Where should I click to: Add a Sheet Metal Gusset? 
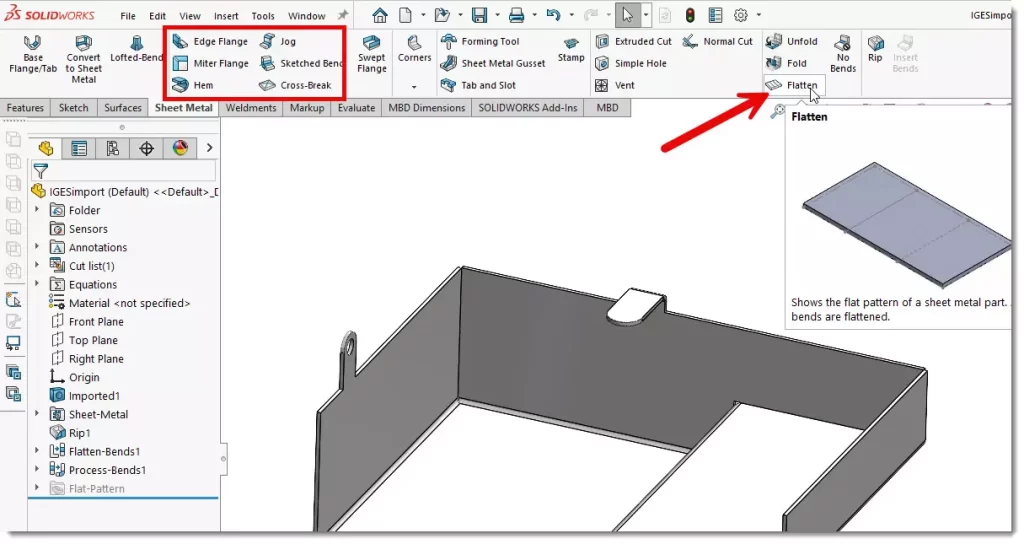point(493,63)
